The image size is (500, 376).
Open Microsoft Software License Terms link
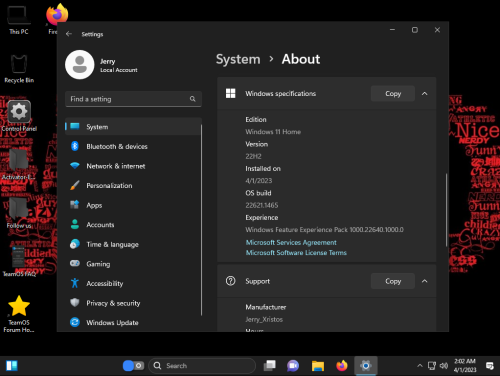pos(296,253)
